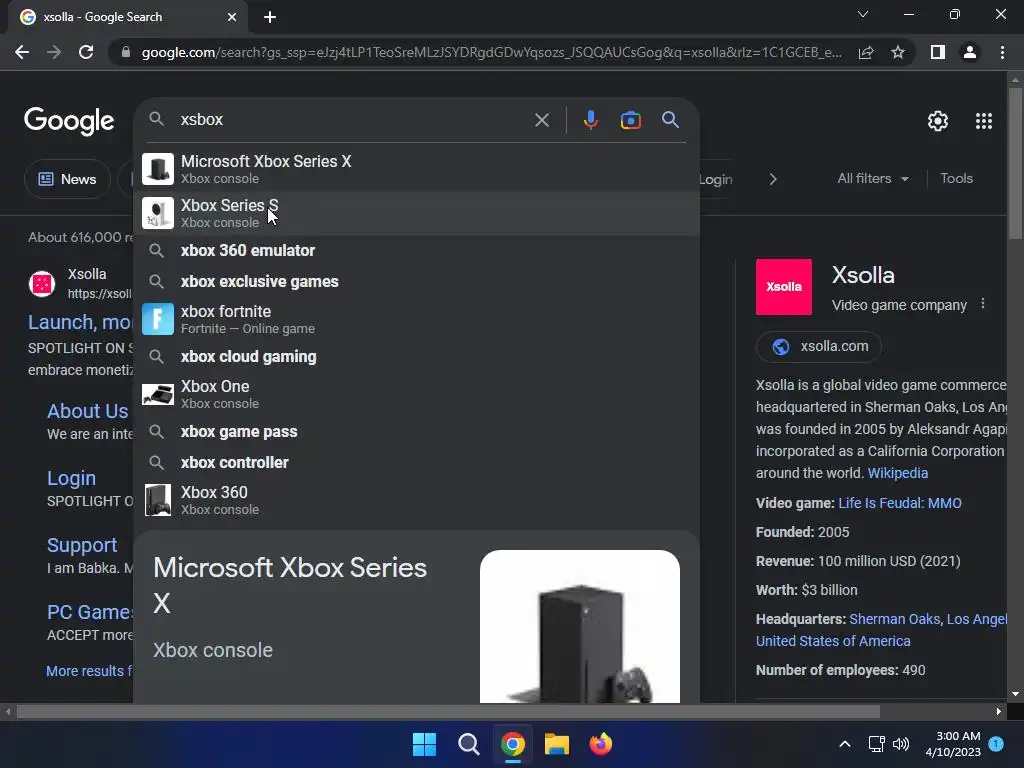Click the Google logo

click(x=69, y=121)
